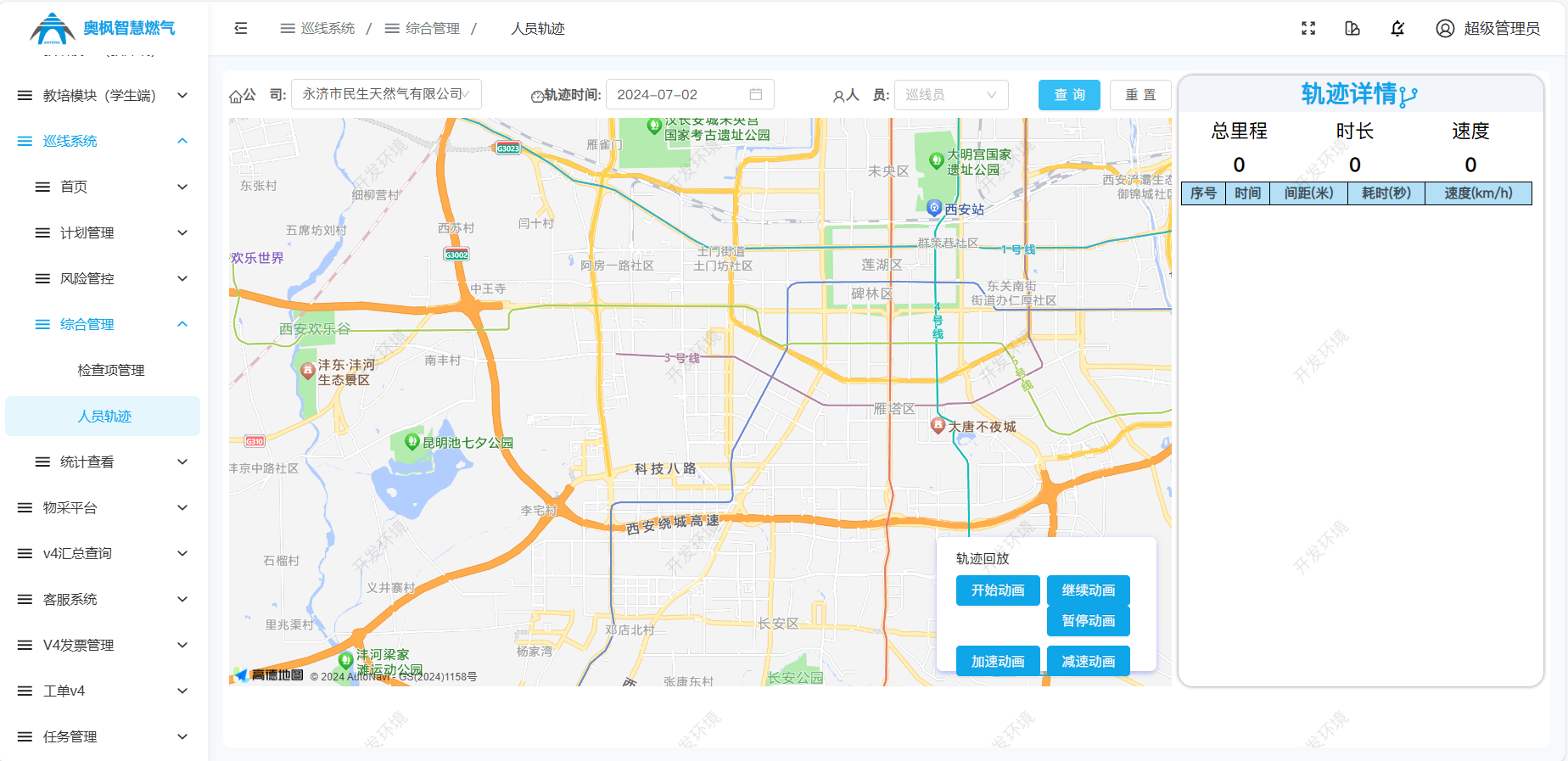Open the 巡线员 personnel dropdown
1568x761 pixels.
coord(951,94)
